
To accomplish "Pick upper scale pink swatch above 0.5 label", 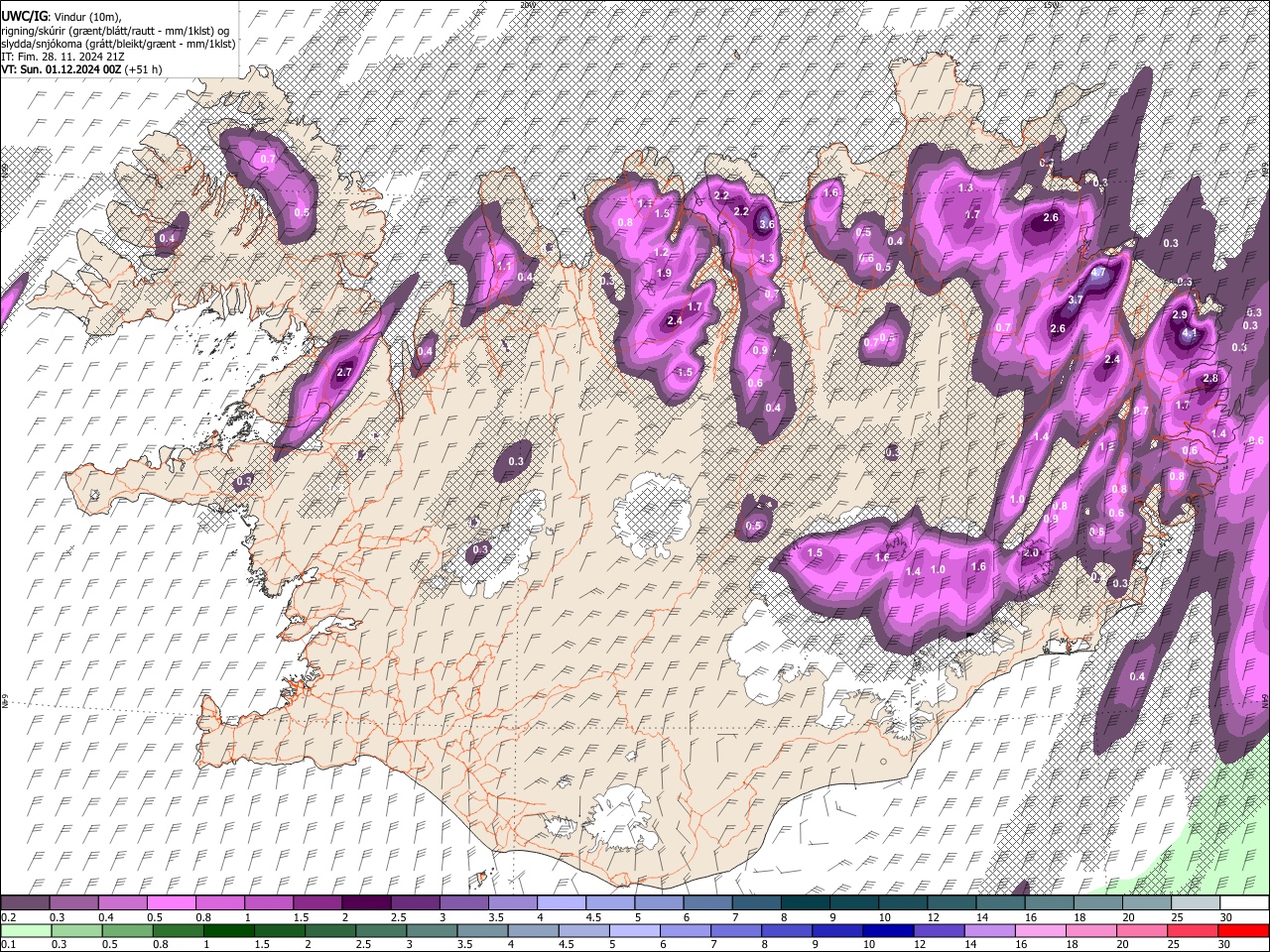I will pos(171,902).
